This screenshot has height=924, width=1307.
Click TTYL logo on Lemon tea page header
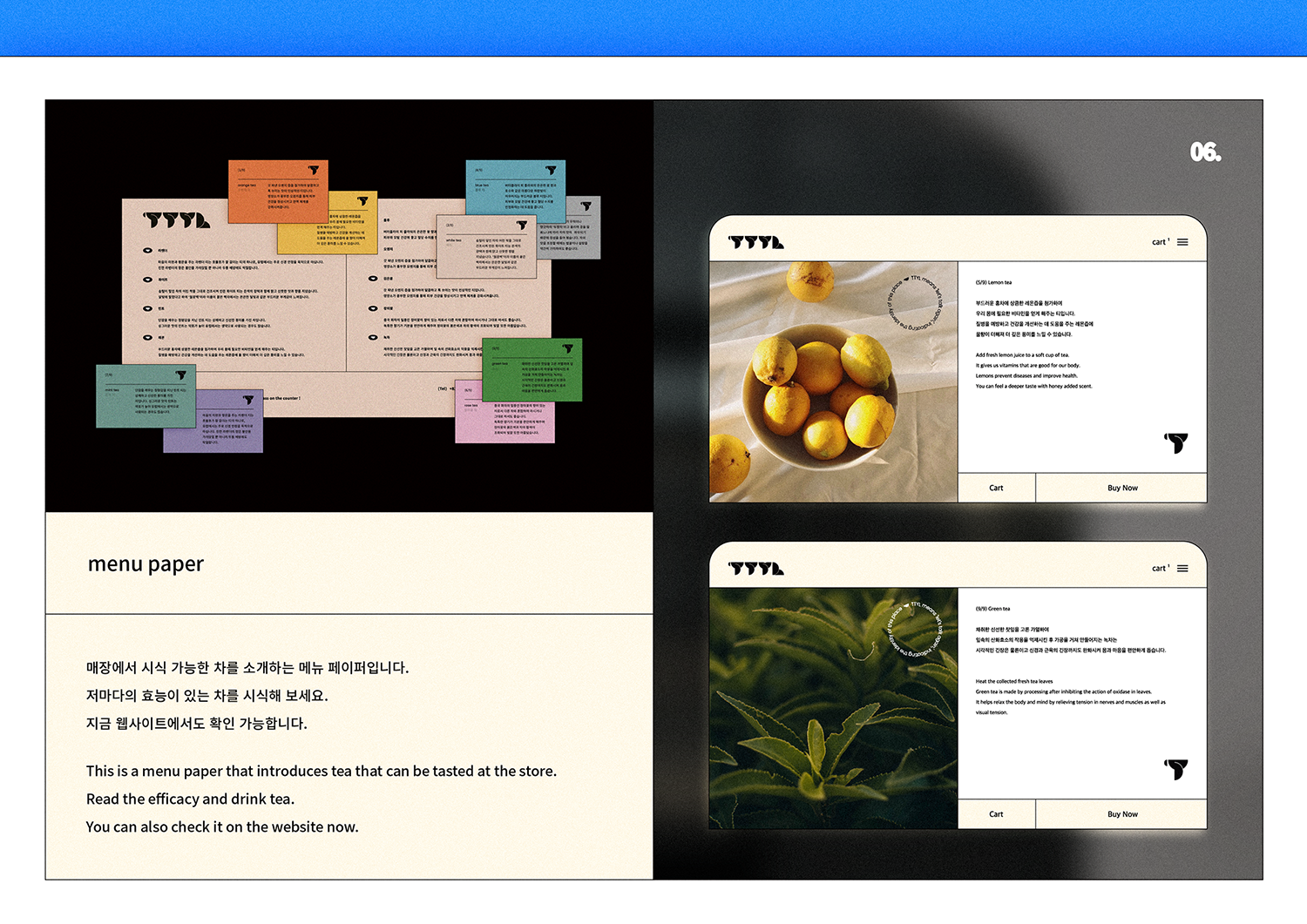756,242
